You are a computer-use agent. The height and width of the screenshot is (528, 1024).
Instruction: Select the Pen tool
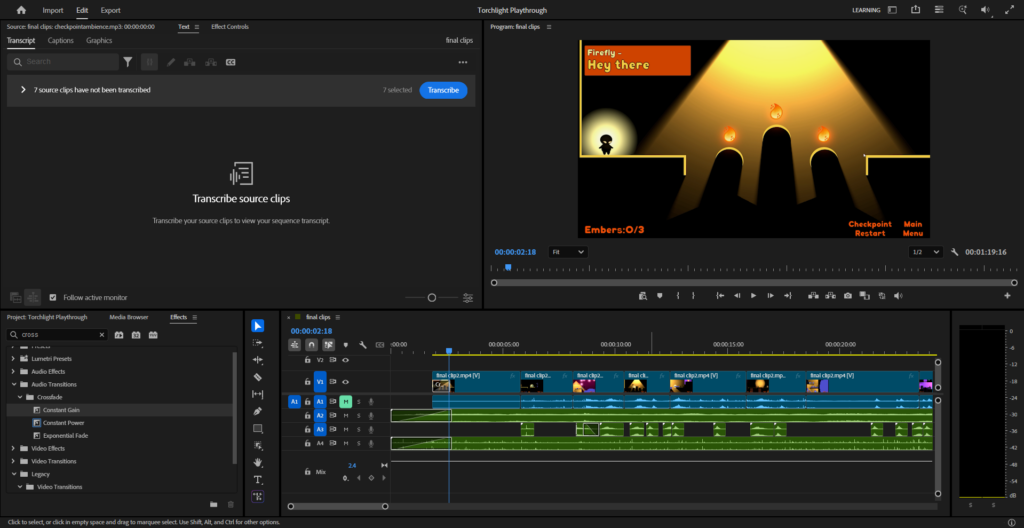[257, 411]
